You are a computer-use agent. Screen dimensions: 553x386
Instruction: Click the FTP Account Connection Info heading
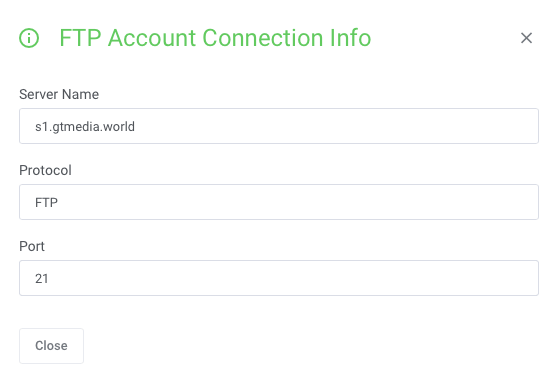pyautogui.click(x=215, y=38)
